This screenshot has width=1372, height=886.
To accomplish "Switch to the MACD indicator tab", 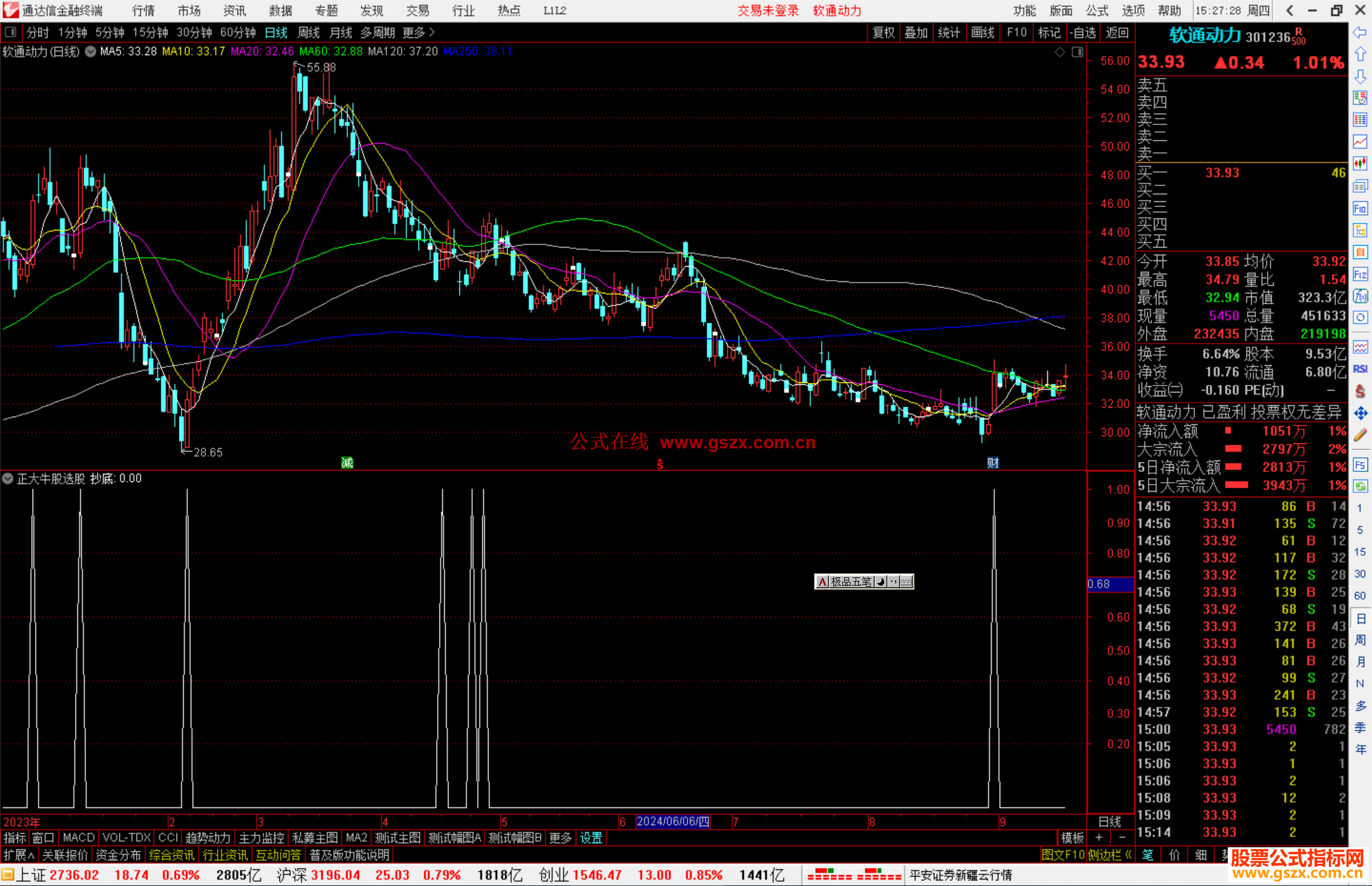I will (78, 838).
